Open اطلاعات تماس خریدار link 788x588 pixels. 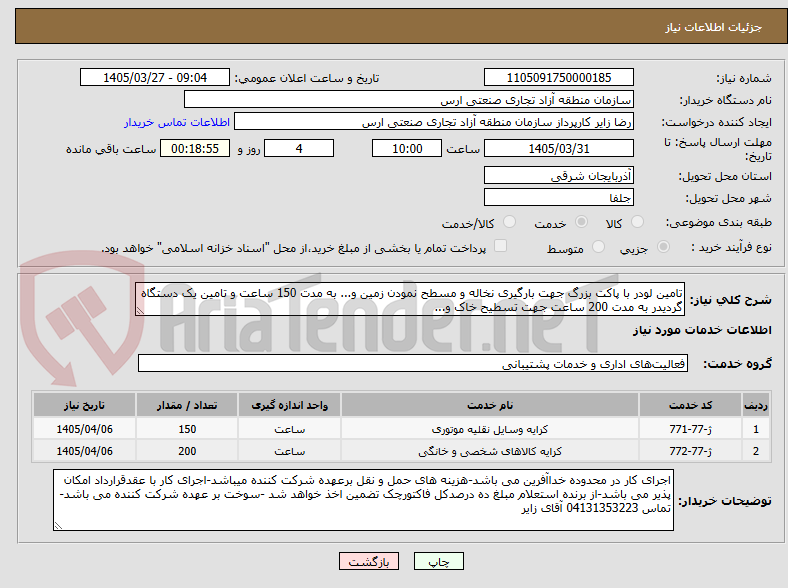(177, 122)
